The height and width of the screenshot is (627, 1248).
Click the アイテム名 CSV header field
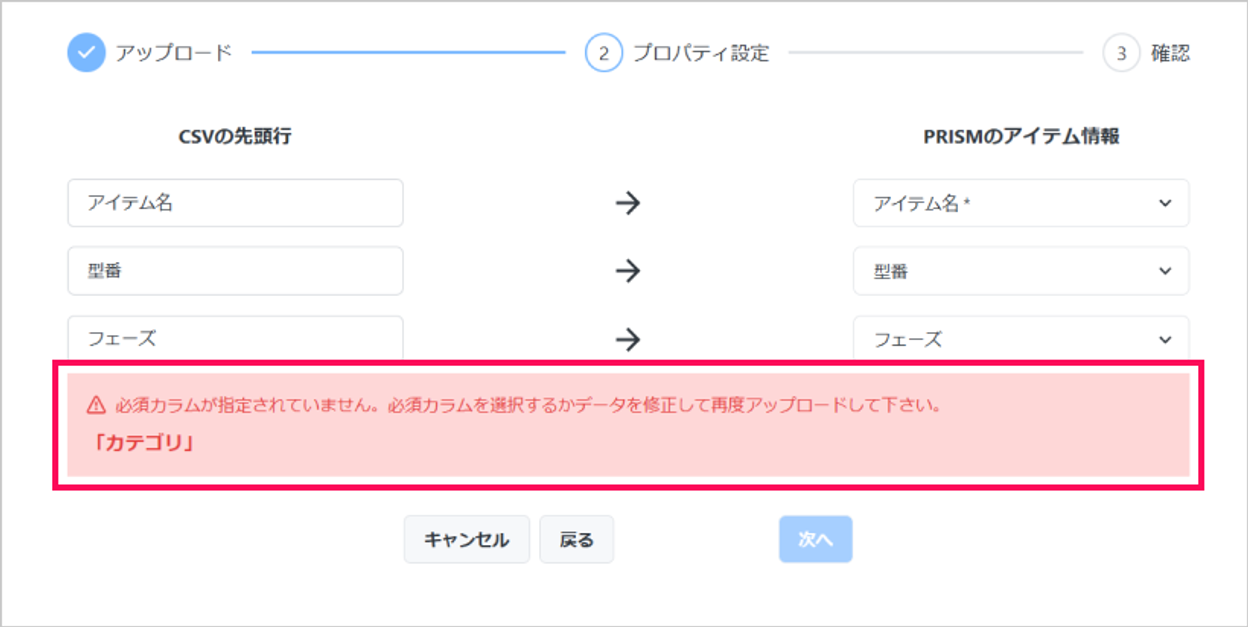(235, 203)
